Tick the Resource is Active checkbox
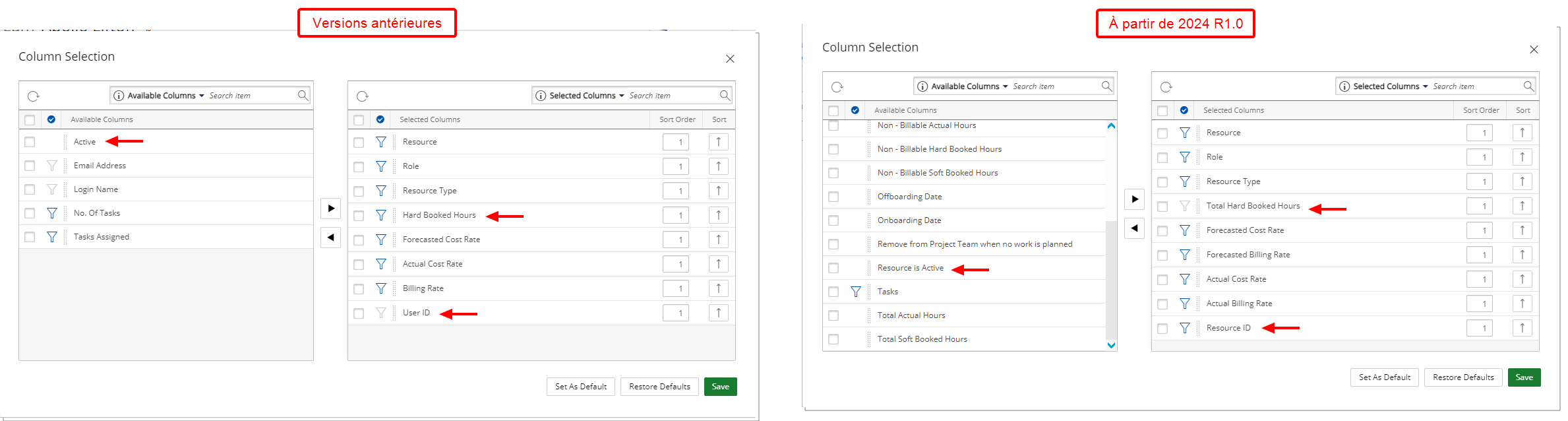 point(833,268)
